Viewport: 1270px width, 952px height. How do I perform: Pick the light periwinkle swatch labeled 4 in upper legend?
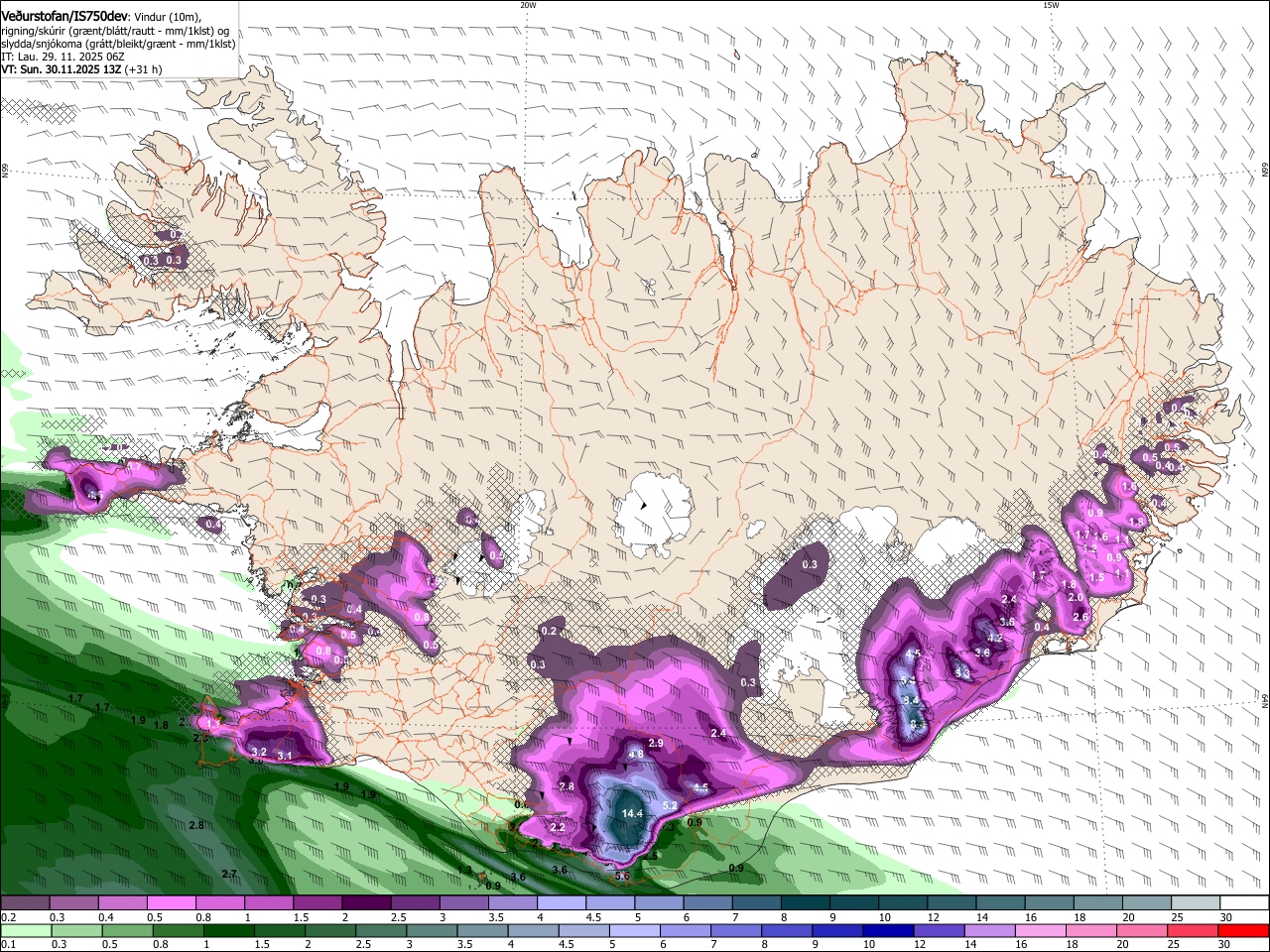point(561,903)
